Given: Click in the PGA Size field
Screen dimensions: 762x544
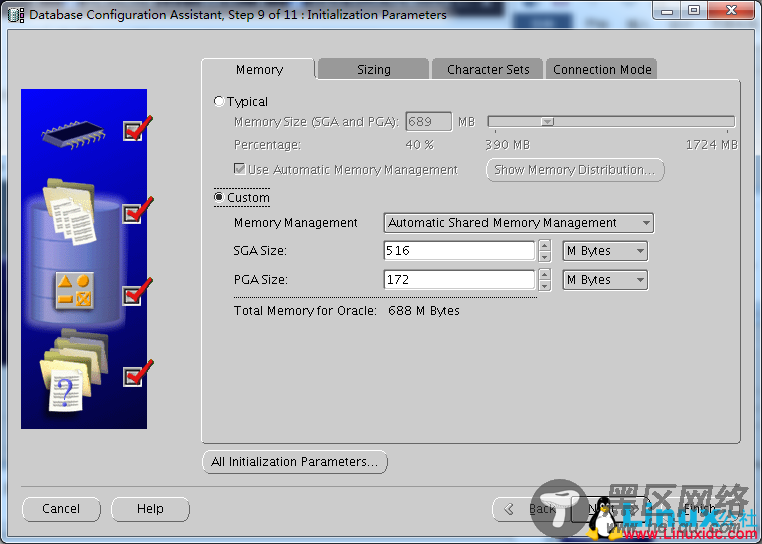Looking at the screenshot, I should (459, 280).
